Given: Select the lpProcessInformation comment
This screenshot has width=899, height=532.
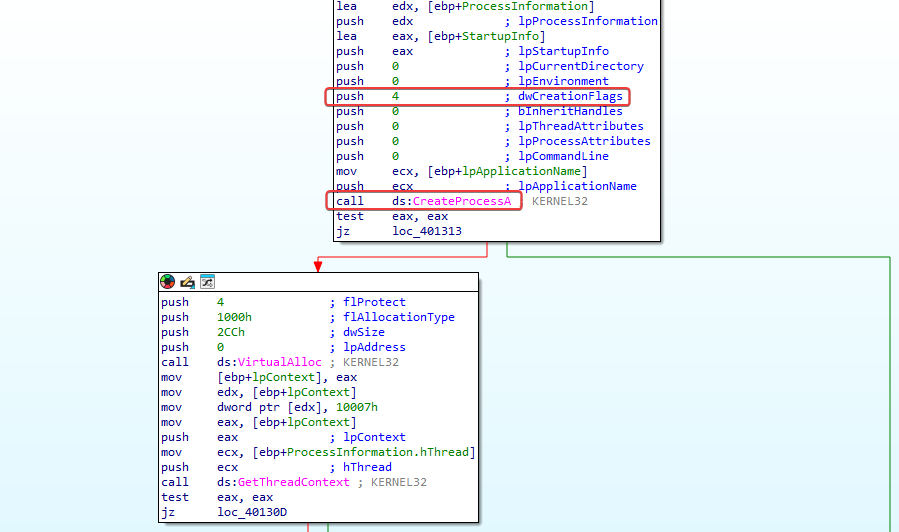Looking at the screenshot, I should coord(588,21).
